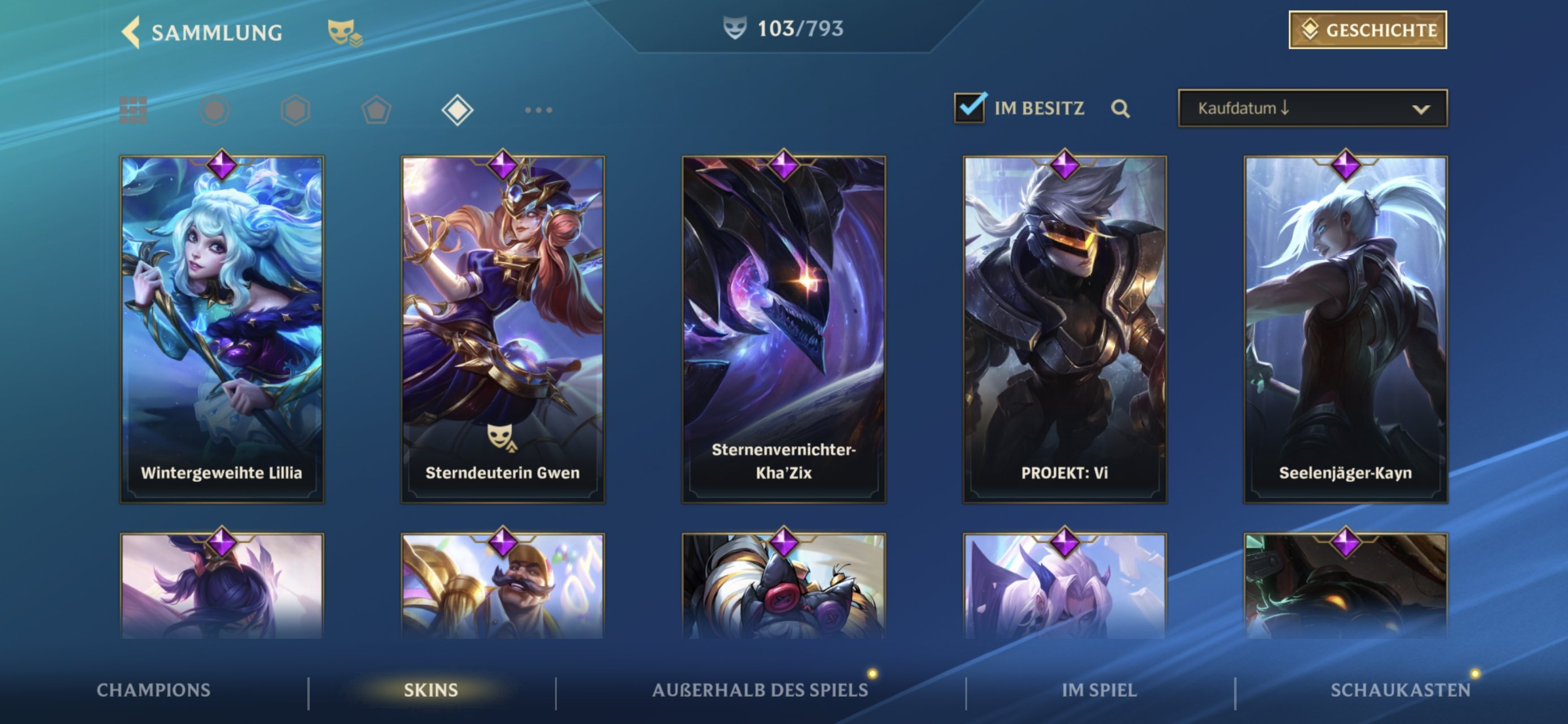Open the PROJEKT: Vi skin card
This screenshot has width=1568, height=724.
click(x=1064, y=329)
